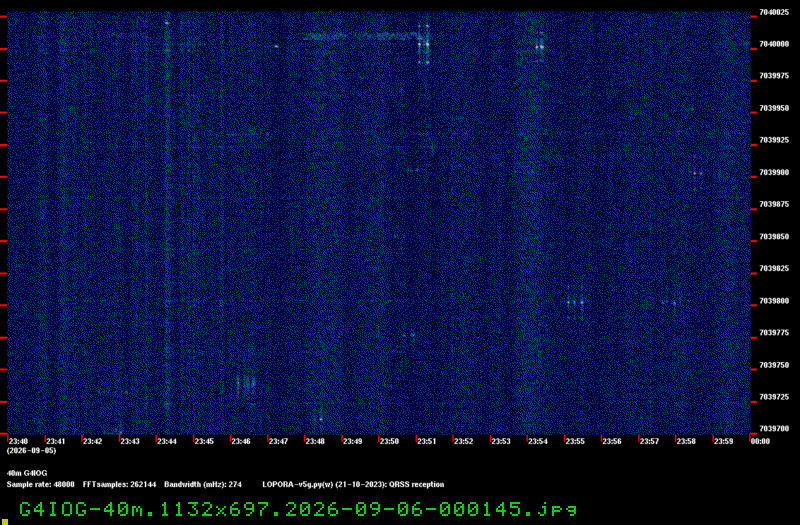Click the 23:51 time axis label
This screenshot has width=800, height=525.
coord(427,441)
